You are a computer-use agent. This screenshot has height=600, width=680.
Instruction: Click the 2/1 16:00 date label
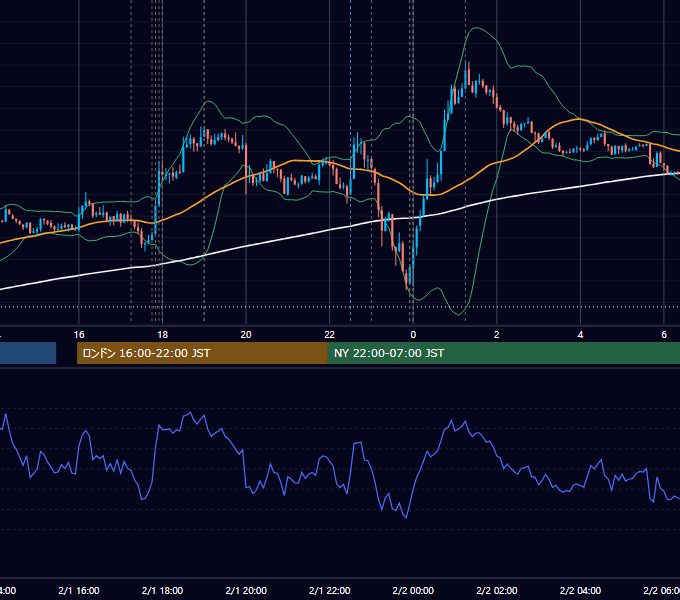(x=79, y=590)
